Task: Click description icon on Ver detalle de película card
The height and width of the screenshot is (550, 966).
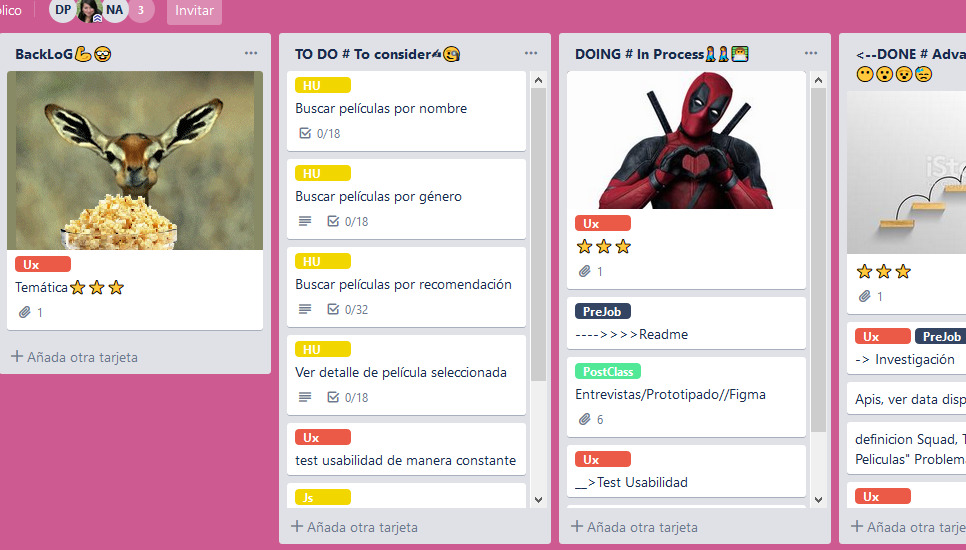Action: (305, 397)
